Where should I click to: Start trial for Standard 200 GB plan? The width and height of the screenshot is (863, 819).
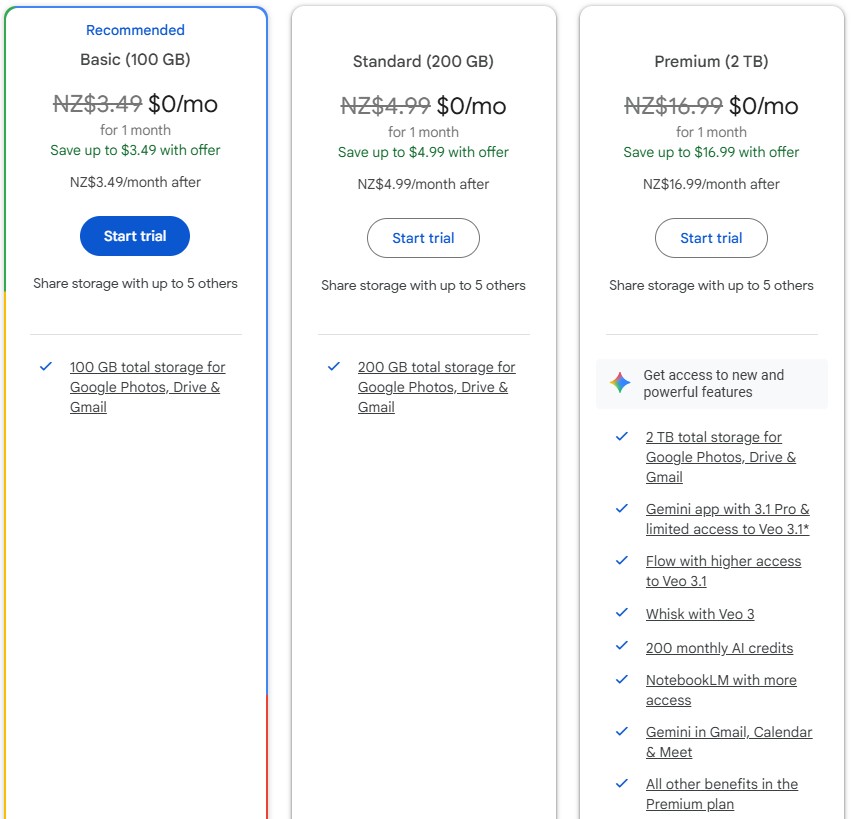[423, 238]
